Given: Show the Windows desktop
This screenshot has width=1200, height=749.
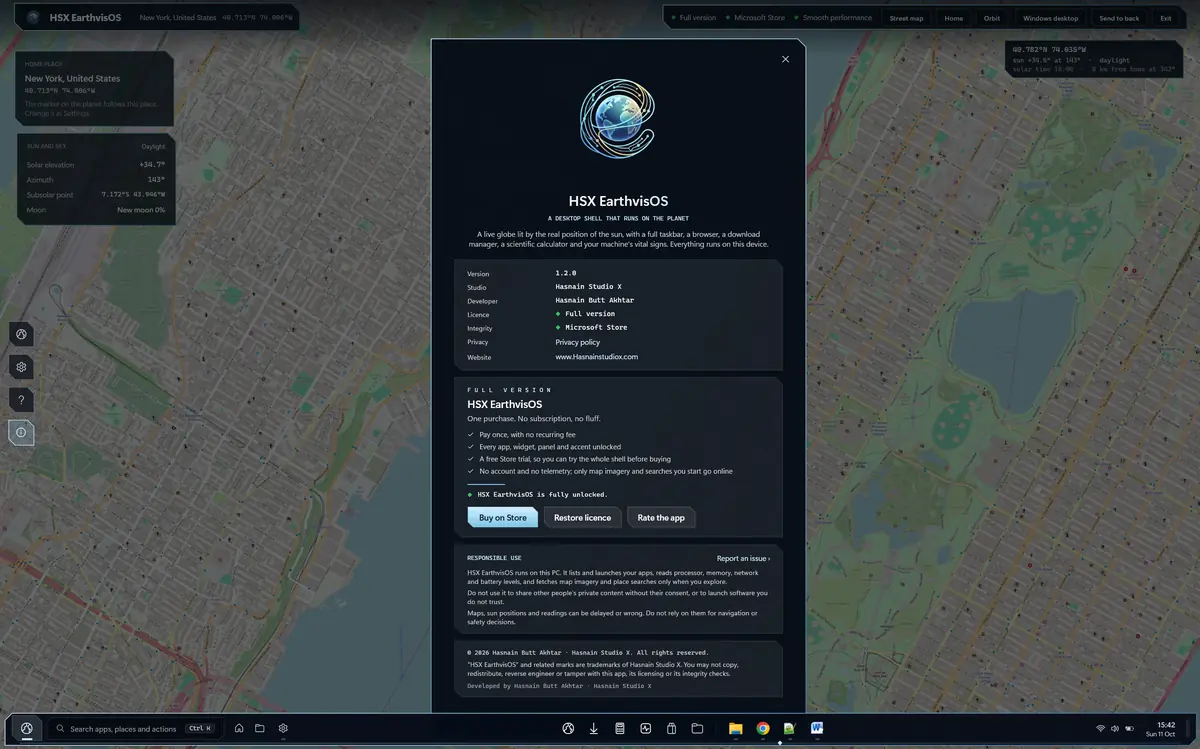Looking at the screenshot, I should [1050, 18].
